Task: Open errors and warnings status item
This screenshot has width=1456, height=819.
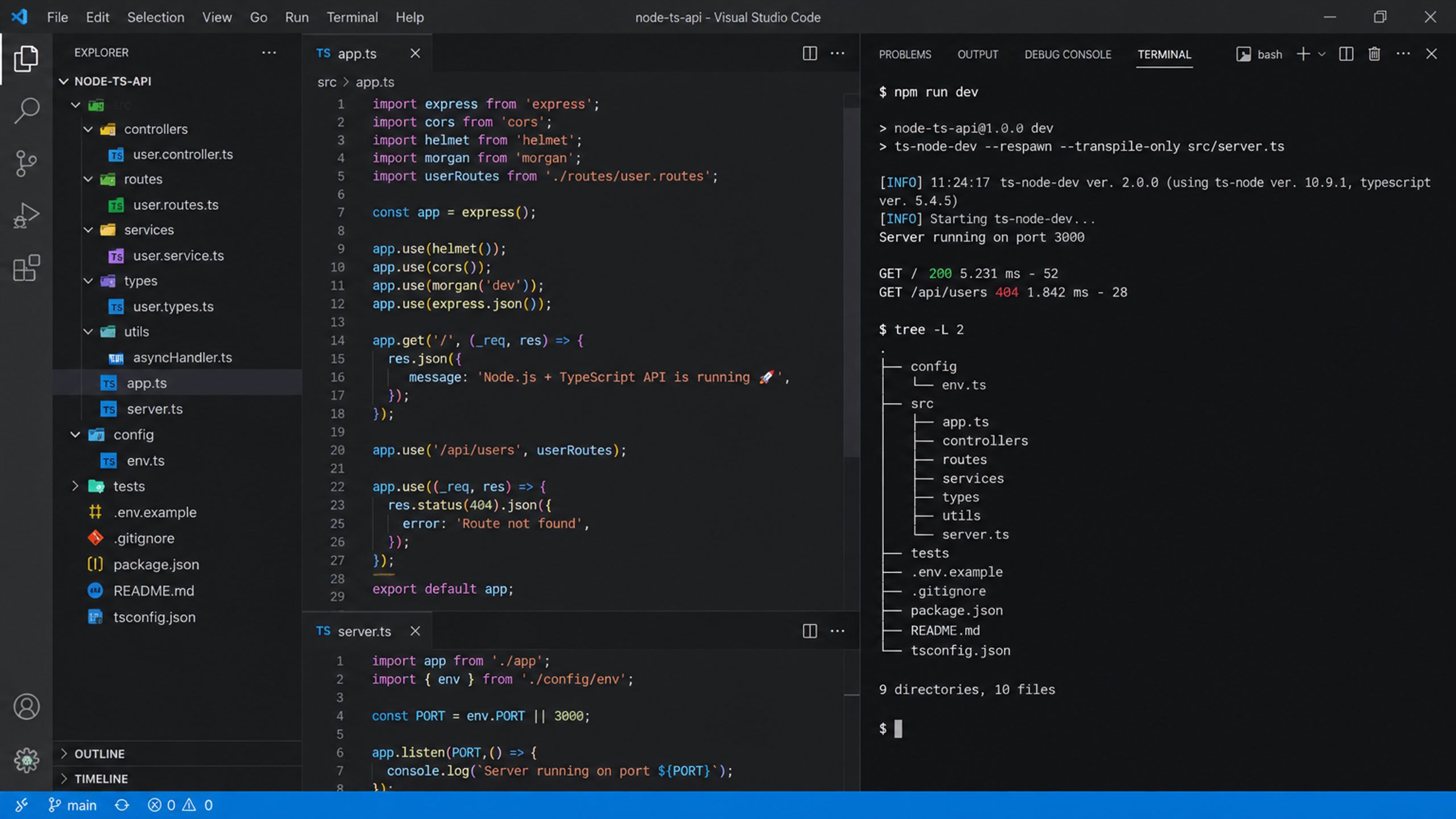Action: tap(180, 805)
